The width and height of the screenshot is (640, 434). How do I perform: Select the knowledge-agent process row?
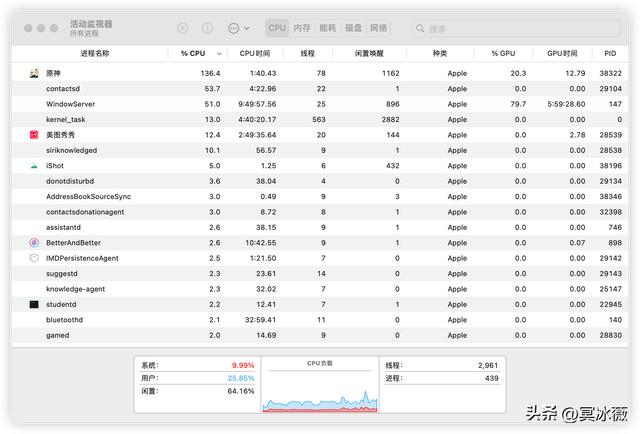coord(320,289)
